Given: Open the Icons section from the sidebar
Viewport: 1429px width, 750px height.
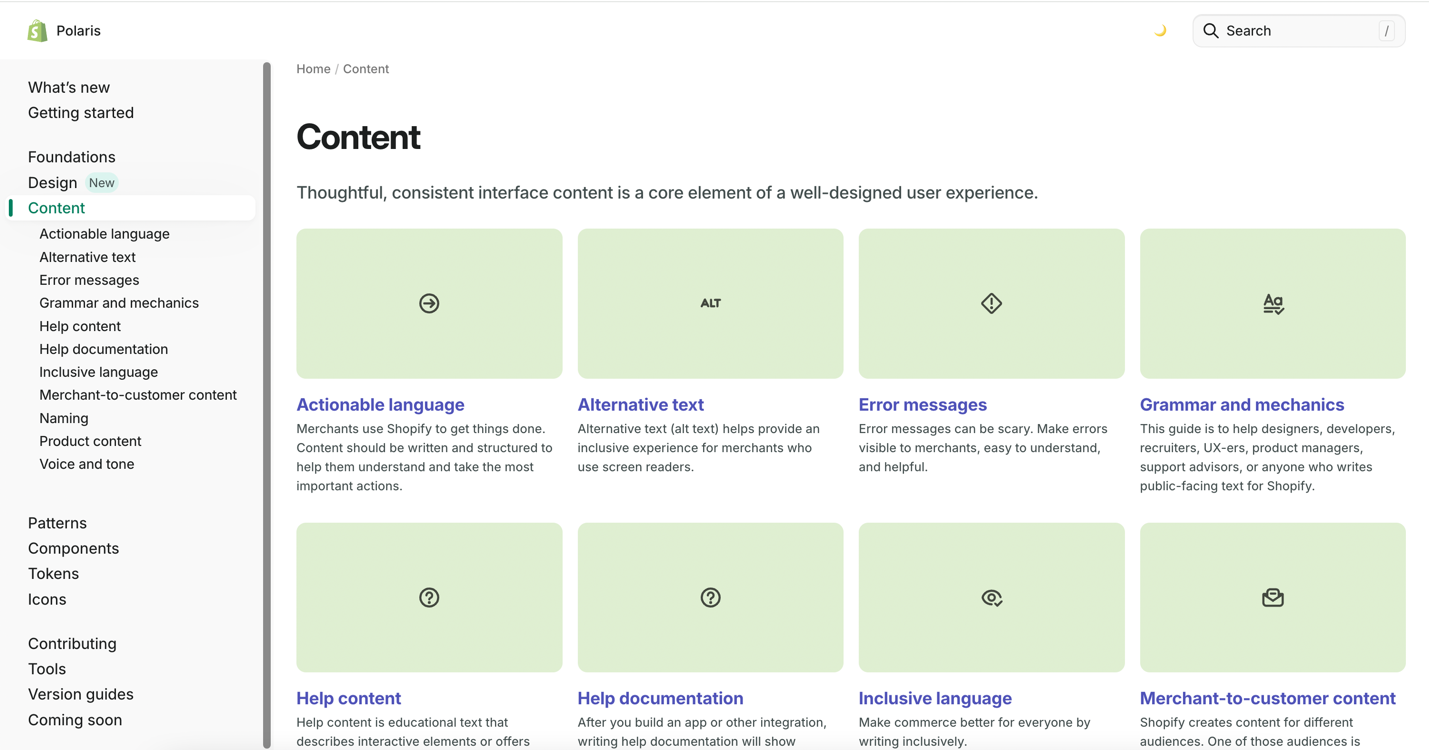Looking at the screenshot, I should point(47,599).
